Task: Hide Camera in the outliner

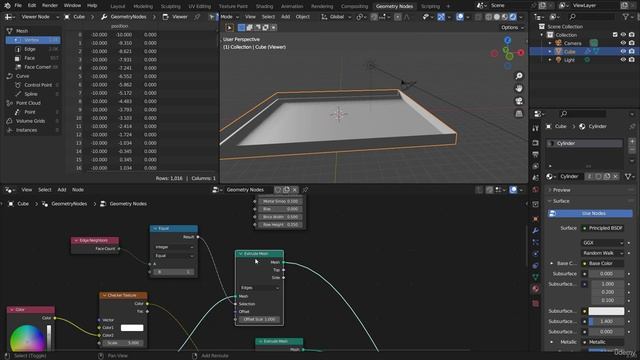Action: click(623, 43)
